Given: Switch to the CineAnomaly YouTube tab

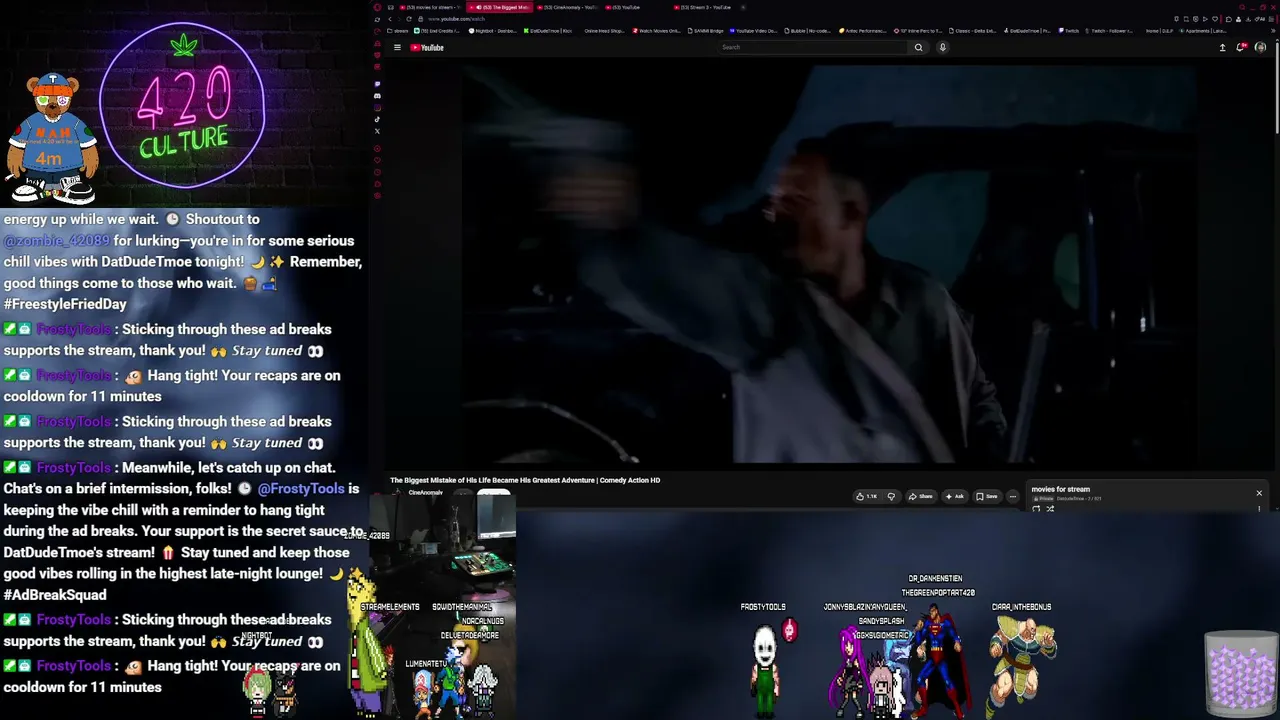Looking at the screenshot, I should [570, 7].
